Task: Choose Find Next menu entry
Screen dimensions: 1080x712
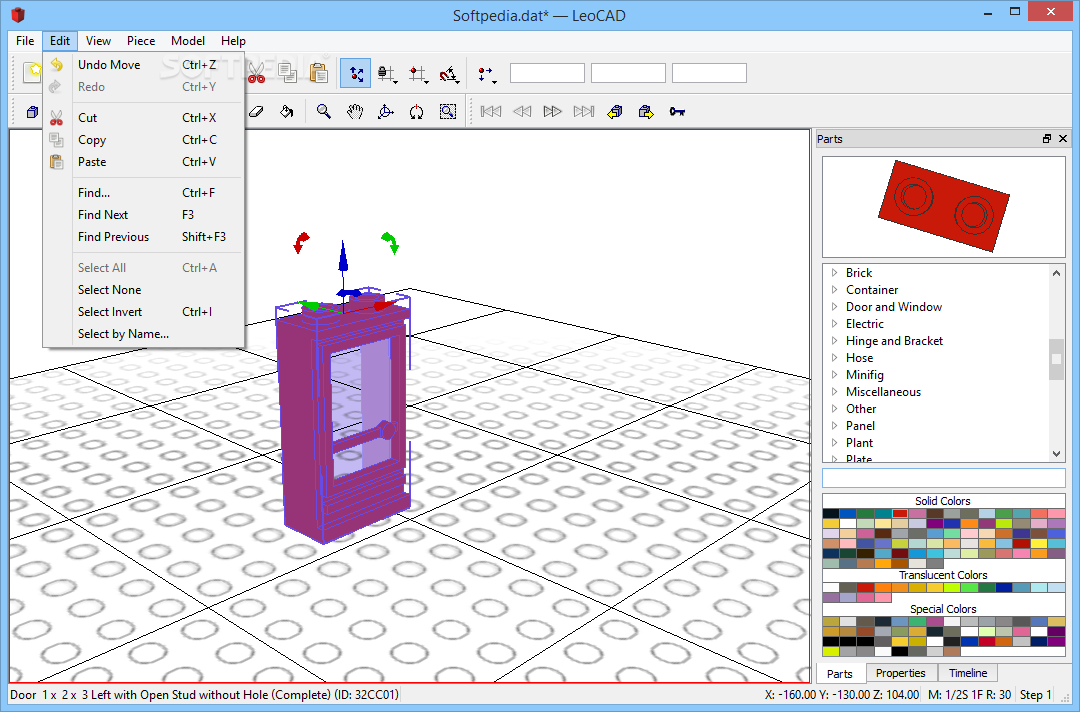Action: [143, 215]
